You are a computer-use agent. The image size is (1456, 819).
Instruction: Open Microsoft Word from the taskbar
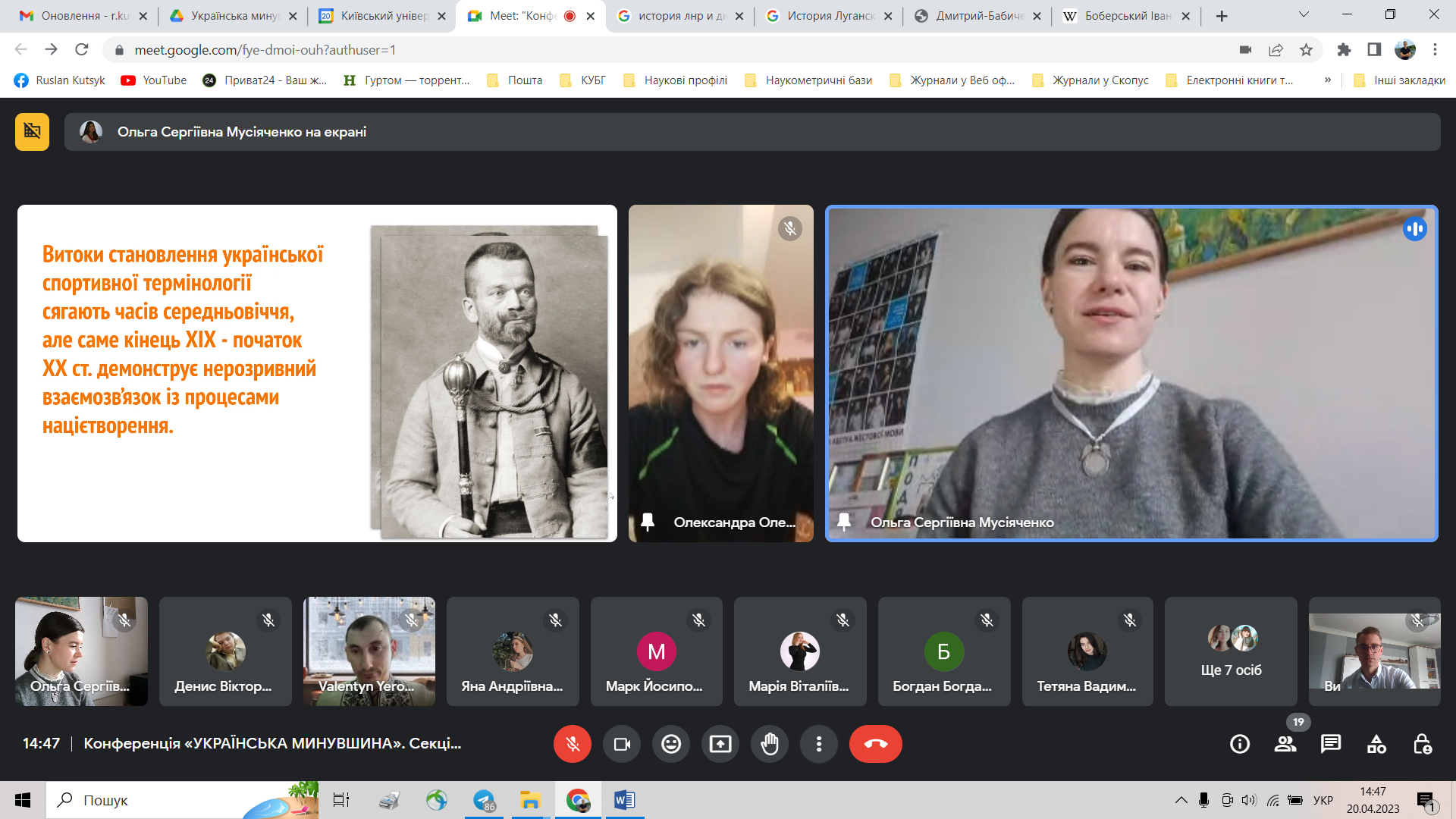624,800
